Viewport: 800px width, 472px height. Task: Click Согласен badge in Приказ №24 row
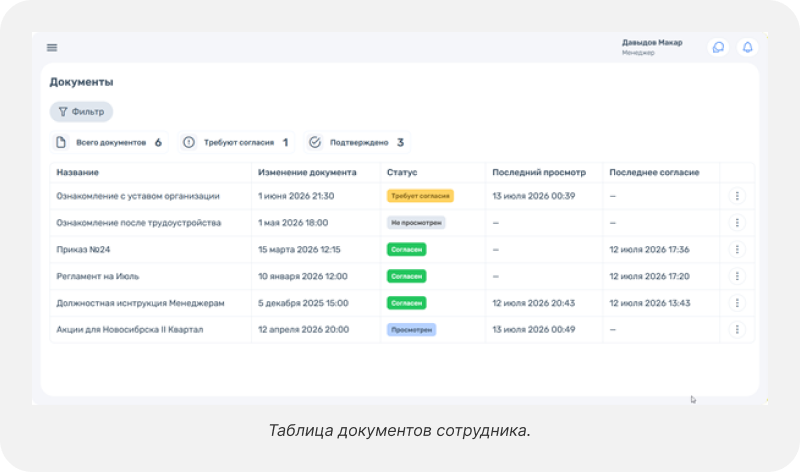point(406,250)
